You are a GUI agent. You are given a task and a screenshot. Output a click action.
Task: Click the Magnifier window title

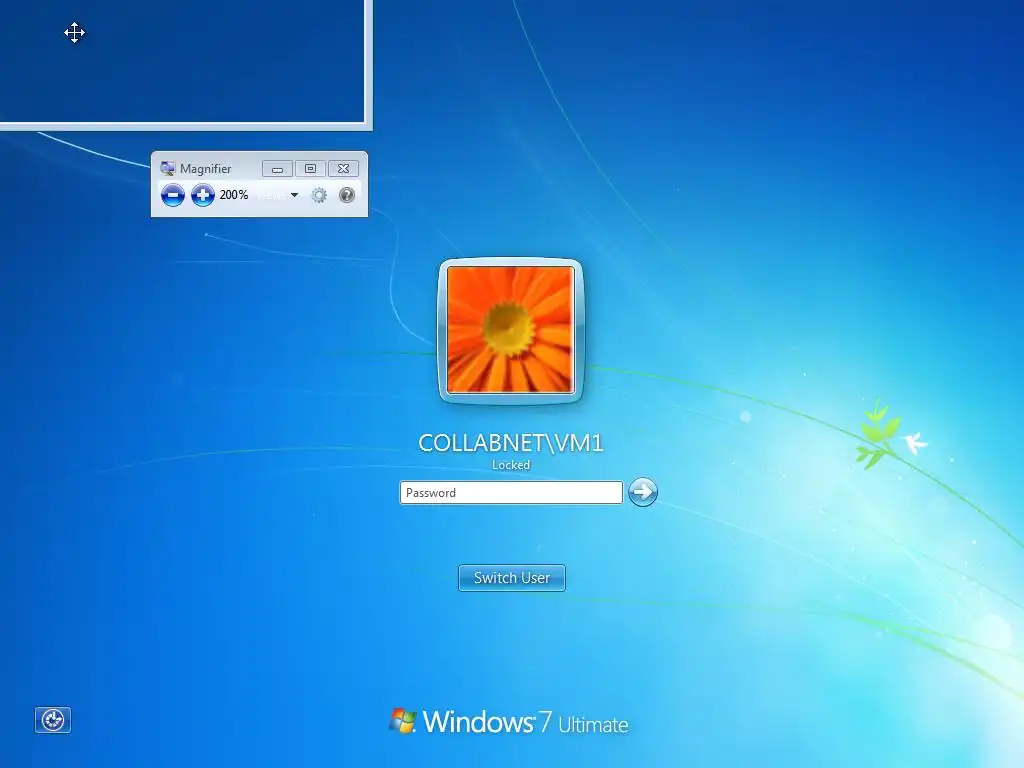click(x=206, y=168)
